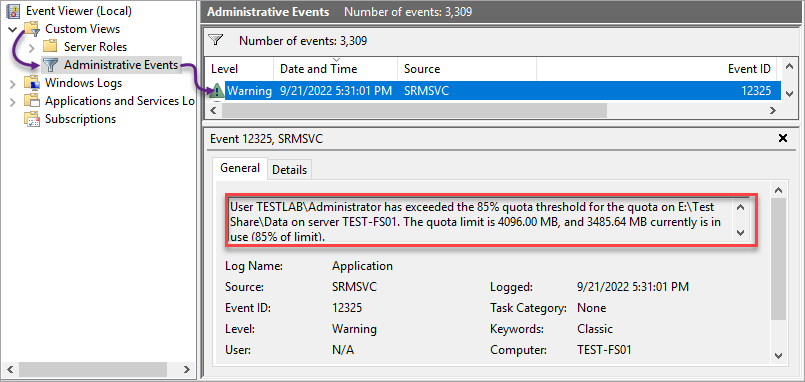Viewport: 805px width, 382px height.
Task: Close the Event 12325 details pane
Action: (783, 138)
